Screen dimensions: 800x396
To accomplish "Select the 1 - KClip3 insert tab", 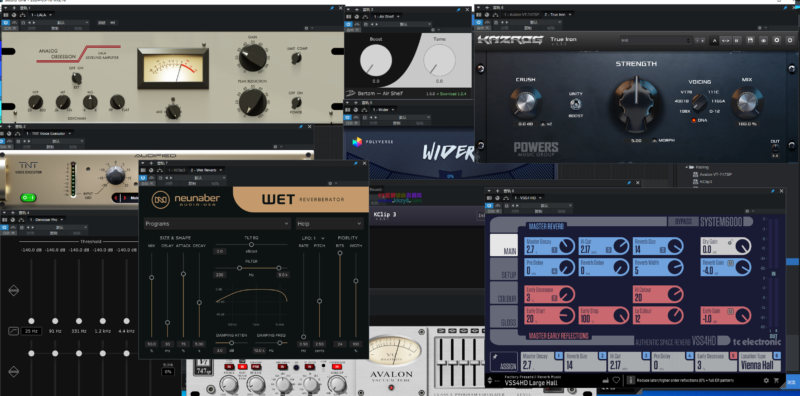I will 177,170.
